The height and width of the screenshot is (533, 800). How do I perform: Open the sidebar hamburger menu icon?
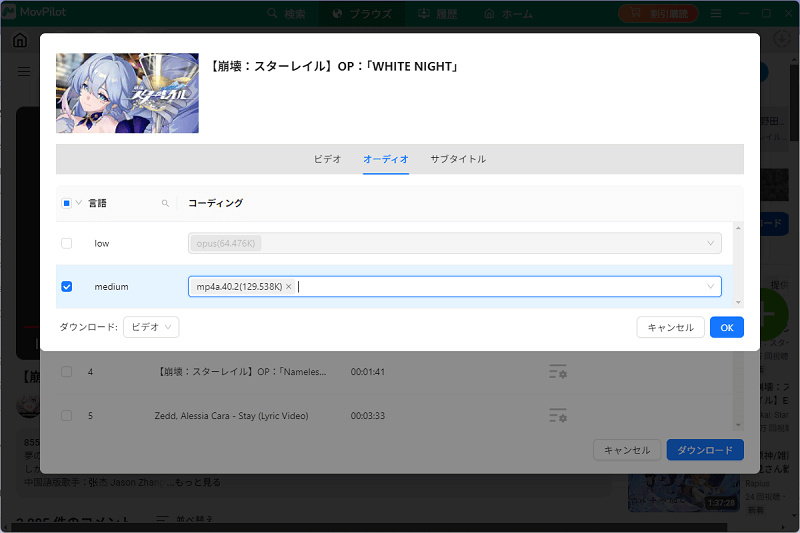pos(24,71)
